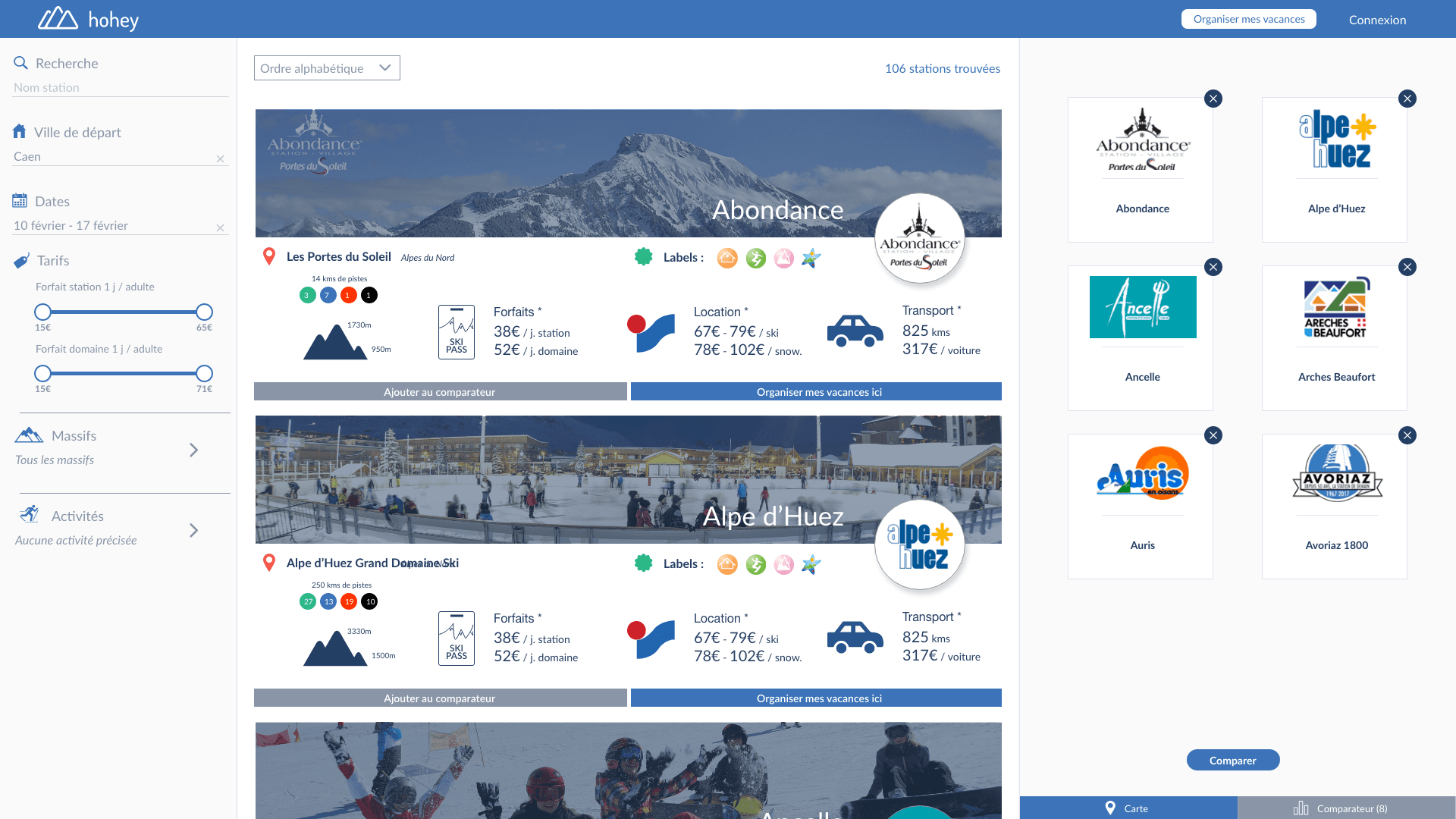This screenshot has height=819, width=1456.
Task: Click Abondance round resort logo
Action: (920, 238)
